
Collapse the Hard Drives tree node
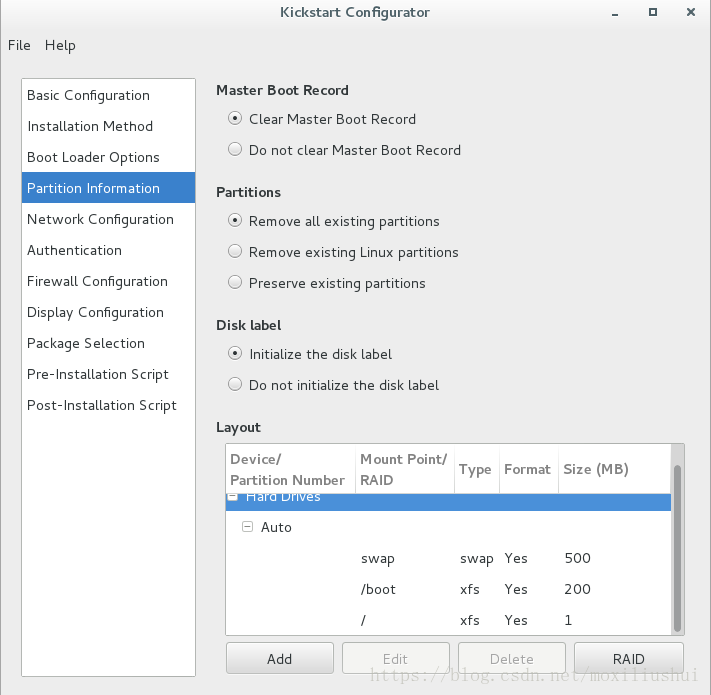point(233,497)
